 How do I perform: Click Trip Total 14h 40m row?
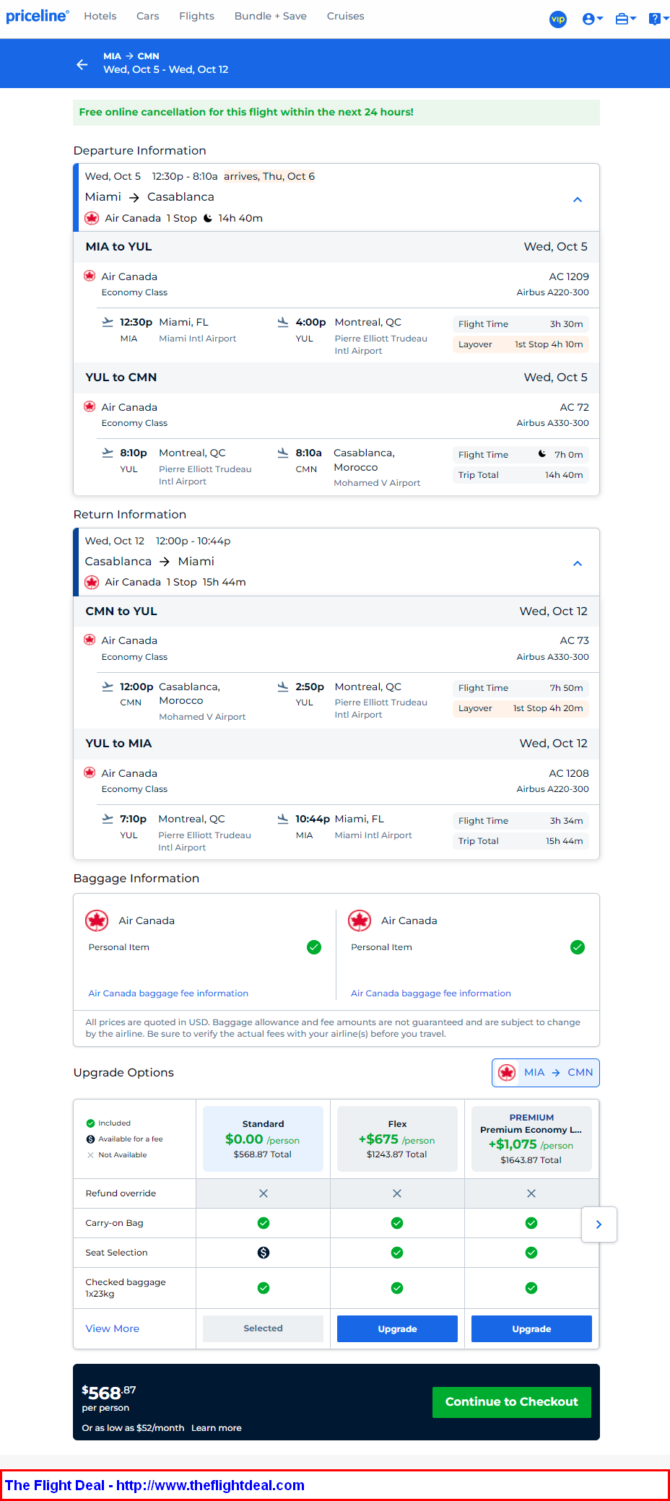coord(522,475)
